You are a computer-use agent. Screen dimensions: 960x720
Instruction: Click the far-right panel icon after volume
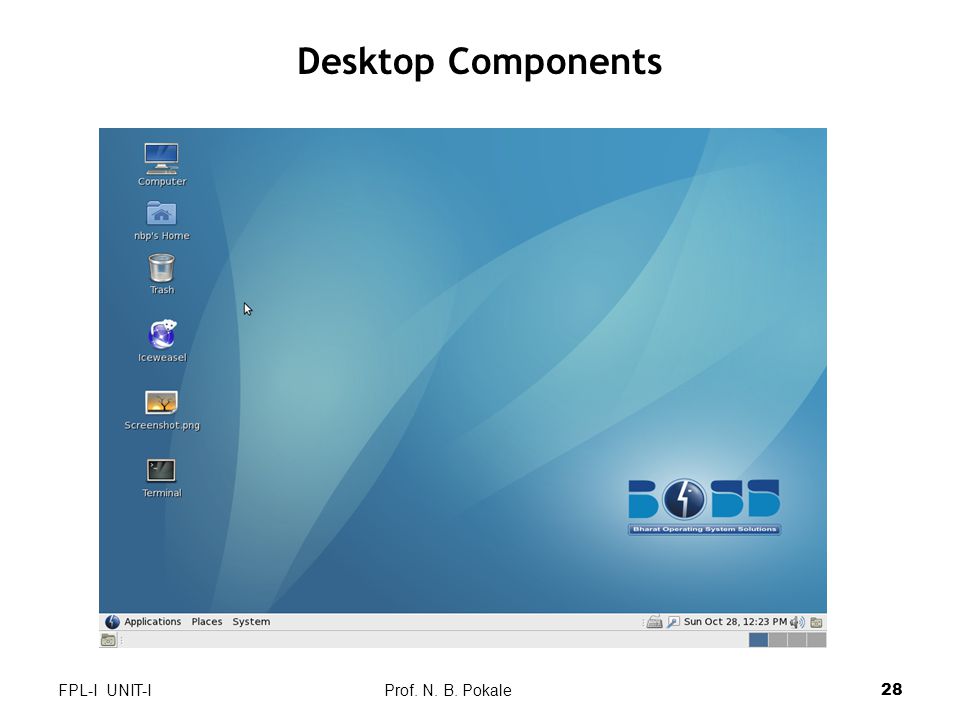(x=816, y=622)
